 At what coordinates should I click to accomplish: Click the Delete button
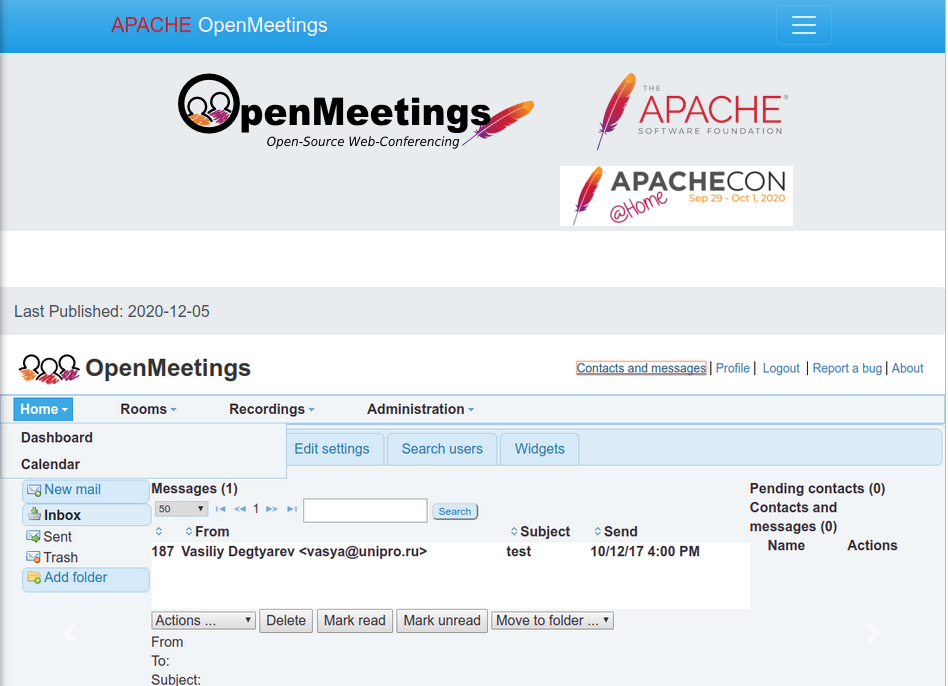286,621
